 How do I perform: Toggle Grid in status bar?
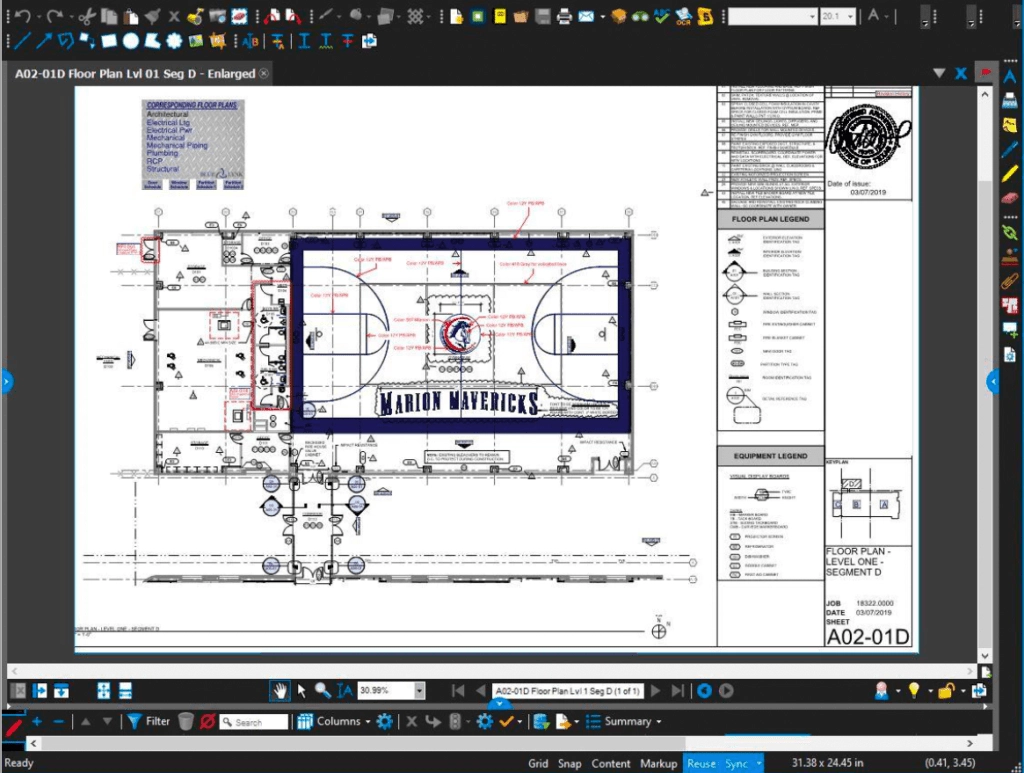tap(538, 763)
